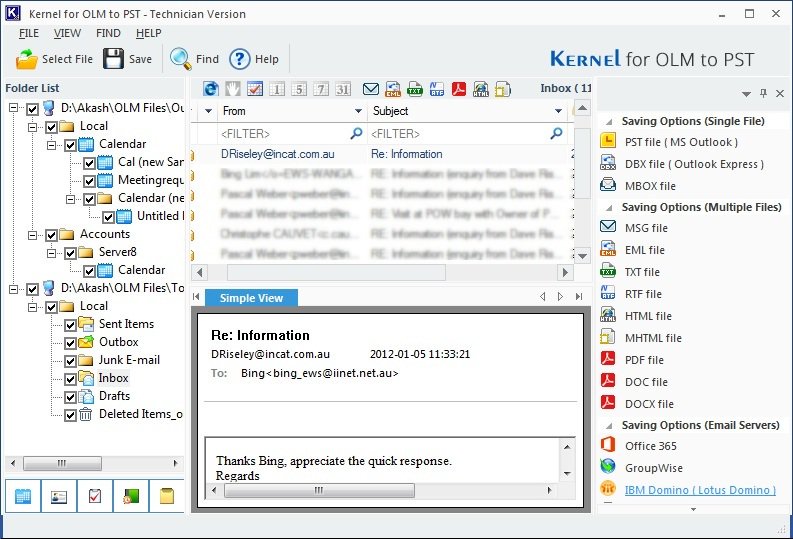Click the RTF export icon in the mail toolbar
Viewport: 793px width, 539px height.
(437, 89)
